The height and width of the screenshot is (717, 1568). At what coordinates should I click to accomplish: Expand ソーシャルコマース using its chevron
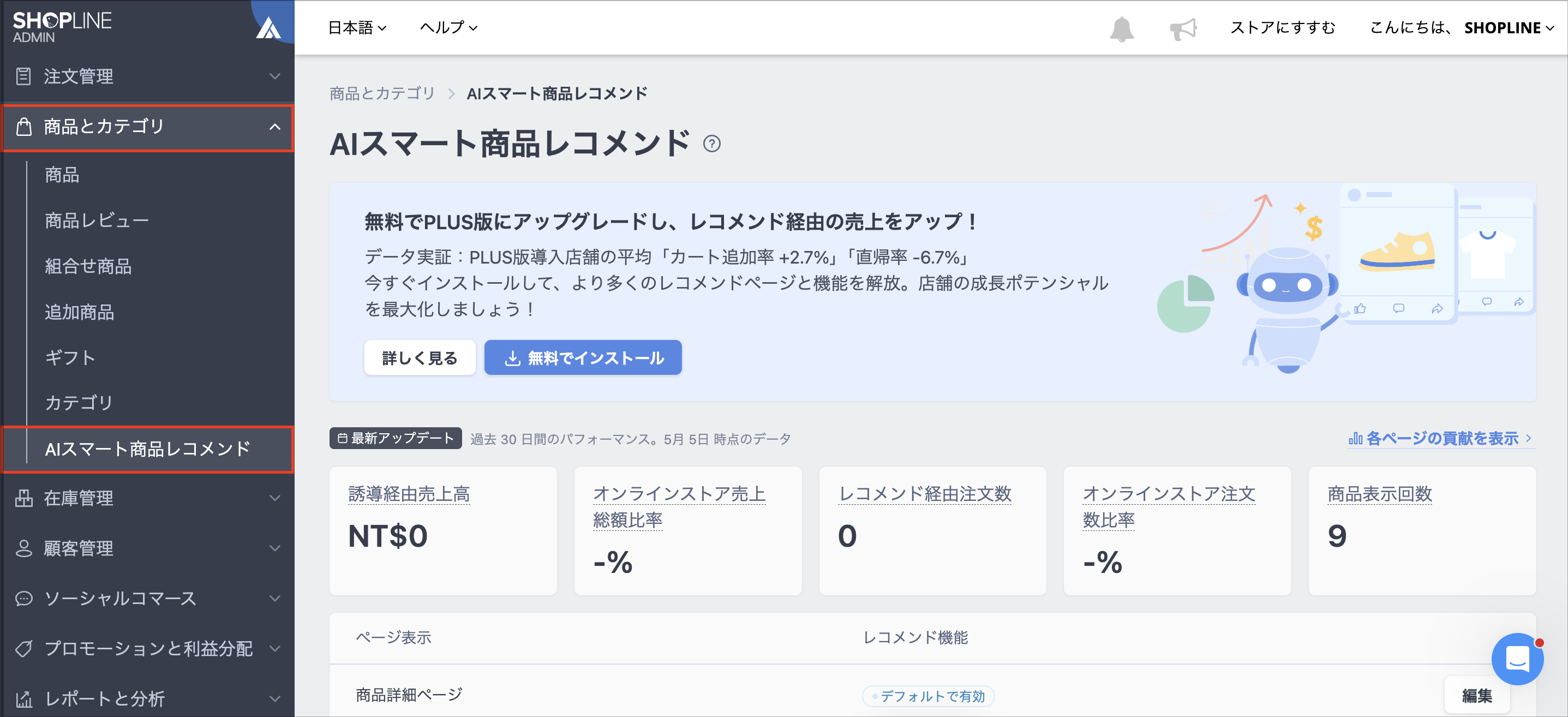[275, 598]
